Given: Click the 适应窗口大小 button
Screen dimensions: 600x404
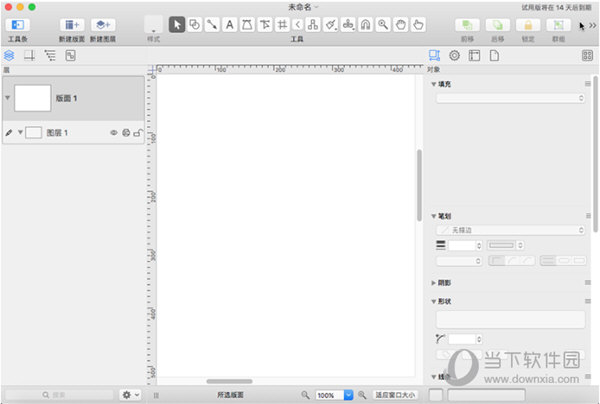Looking at the screenshot, I should (394, 395).
